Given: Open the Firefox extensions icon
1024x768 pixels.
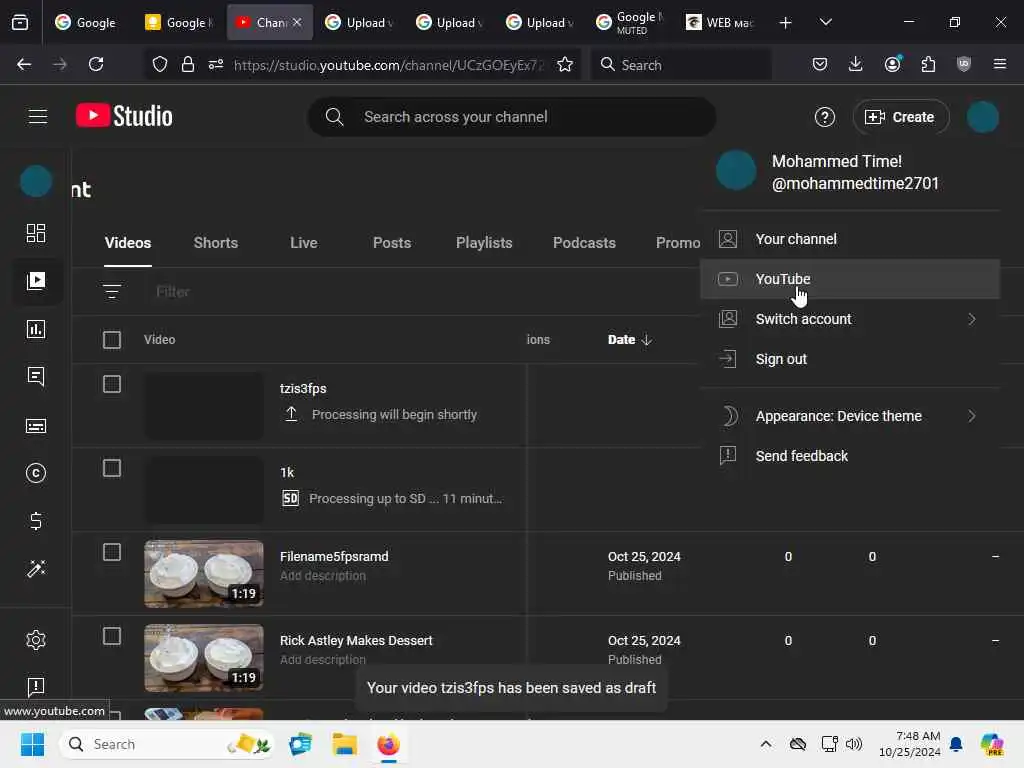Looking at the screenshot, I should coord(928,64).
